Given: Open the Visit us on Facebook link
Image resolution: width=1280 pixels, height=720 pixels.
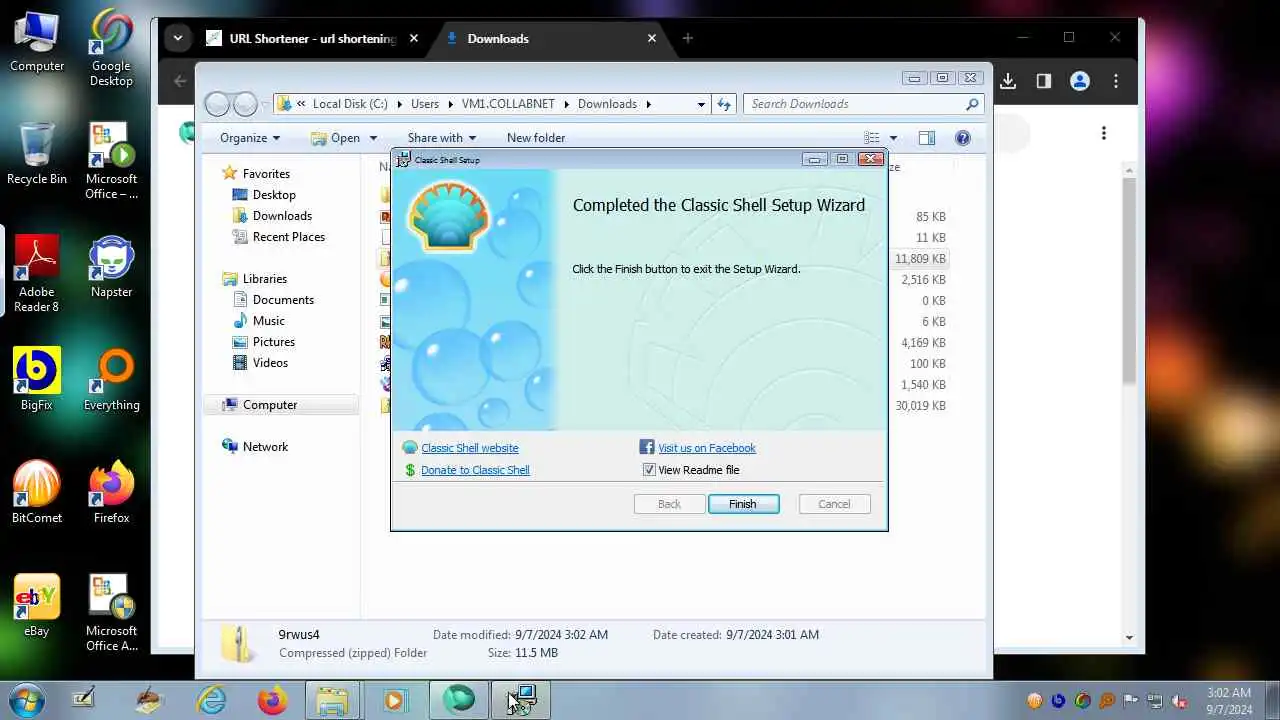Looking at the screenshot, I should (x=707, y=448).
